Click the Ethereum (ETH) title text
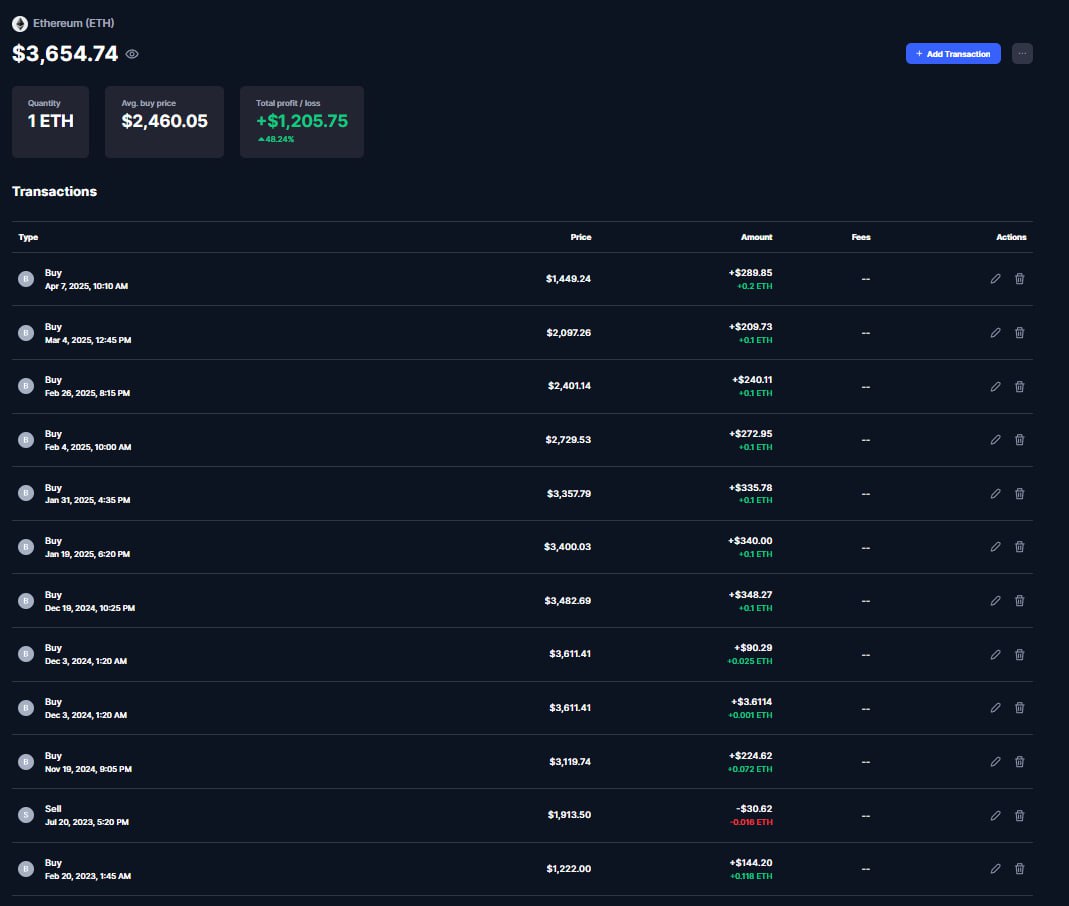1069x906 pixels. (x=74, y=23)
